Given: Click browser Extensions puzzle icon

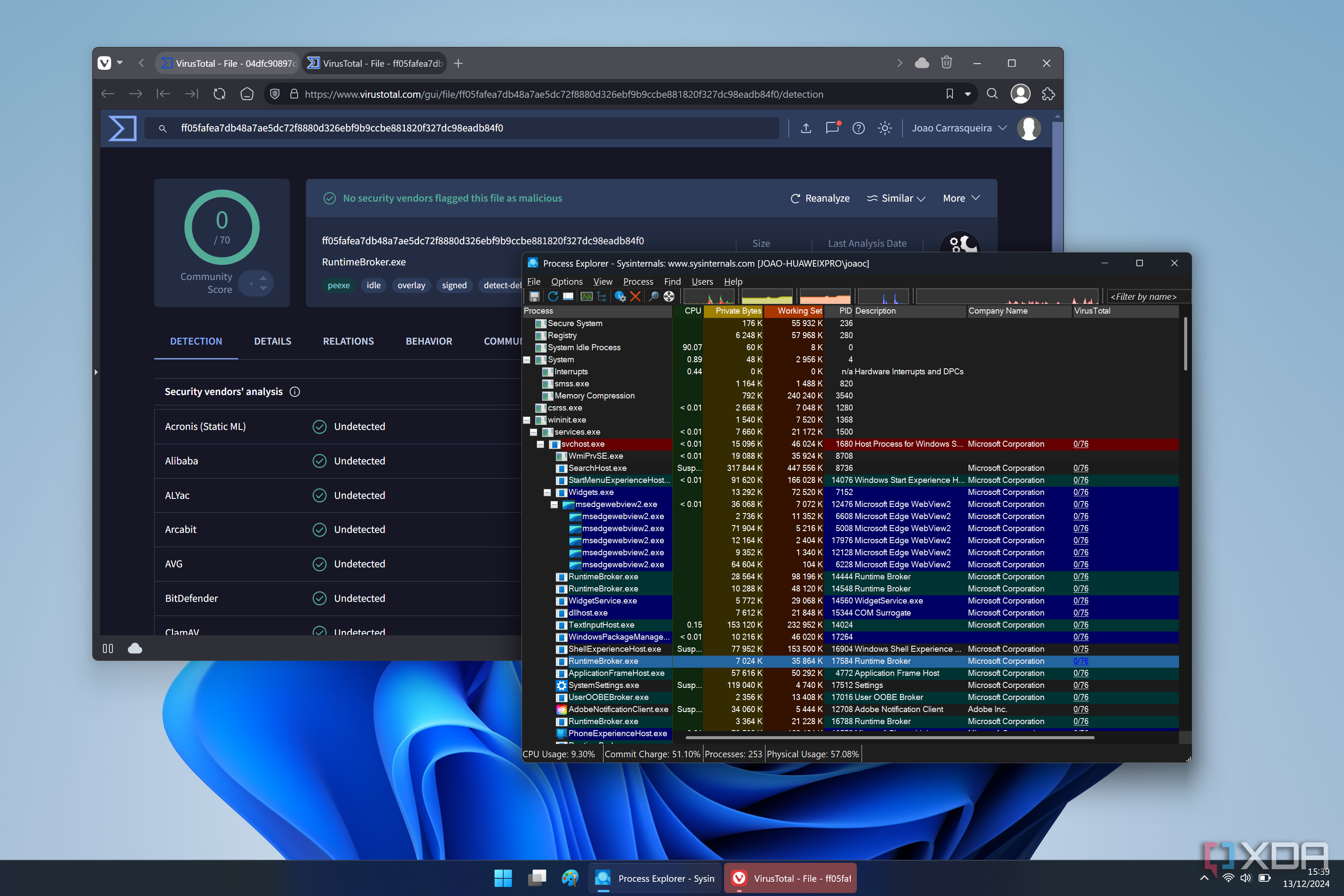Looking at the screenshot, I should [1048, 94].
